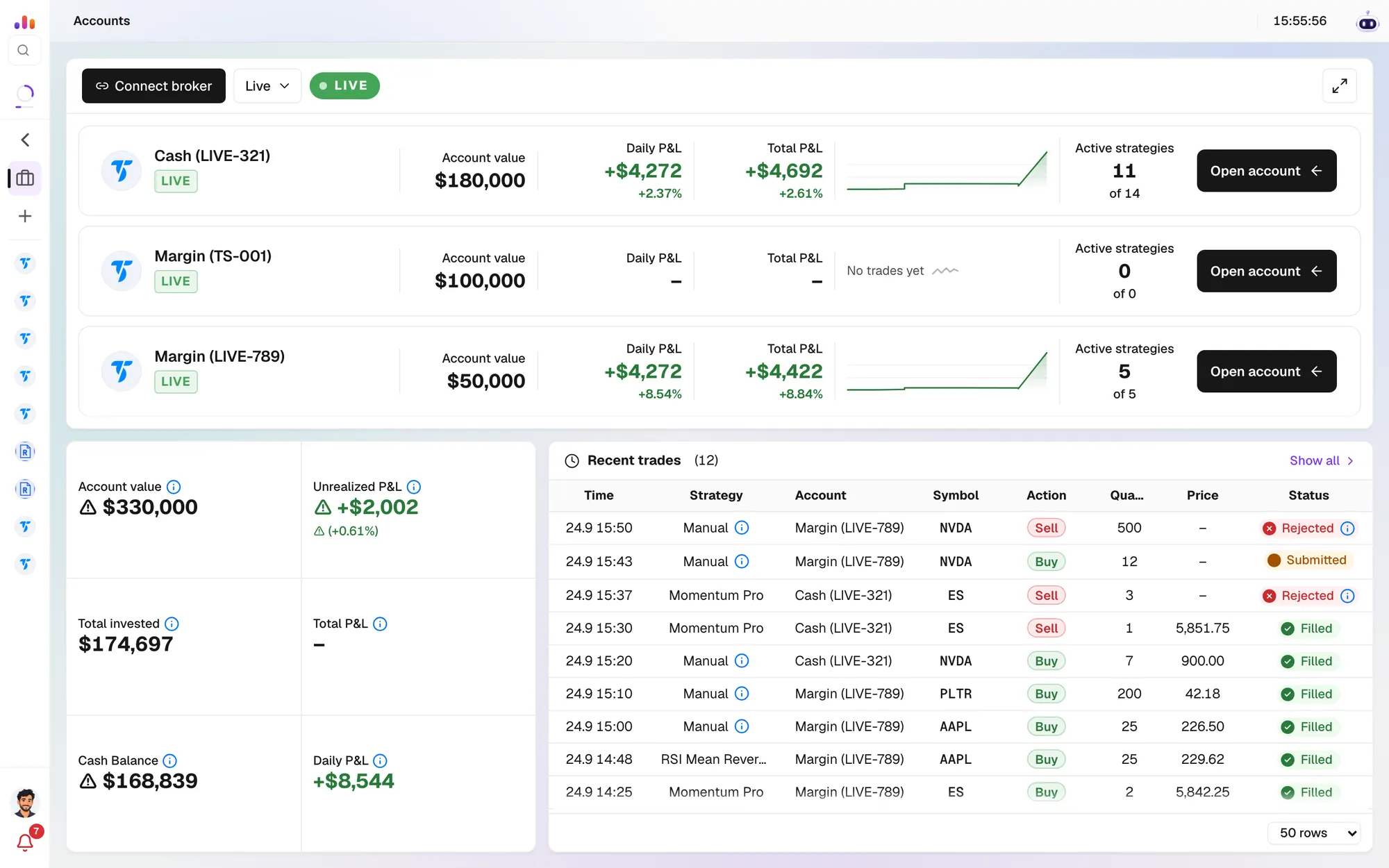
Task: Expand the accounts panel to fullscreen
Action: (1340, 86)
